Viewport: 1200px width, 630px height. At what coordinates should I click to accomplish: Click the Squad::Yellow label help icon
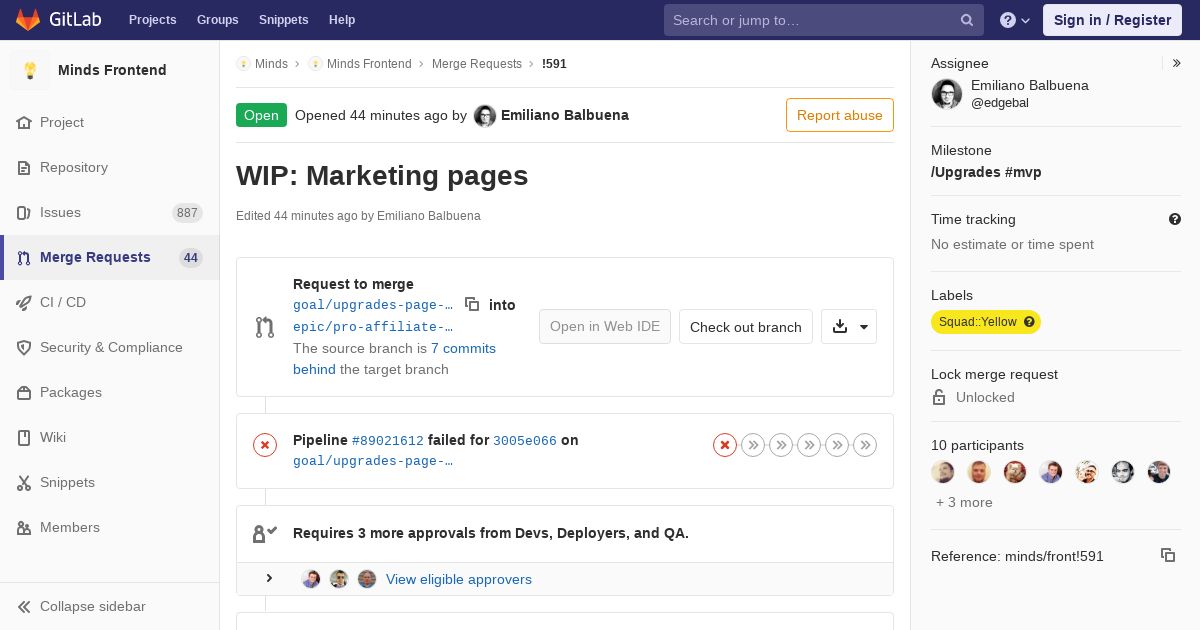[1029, 322]
